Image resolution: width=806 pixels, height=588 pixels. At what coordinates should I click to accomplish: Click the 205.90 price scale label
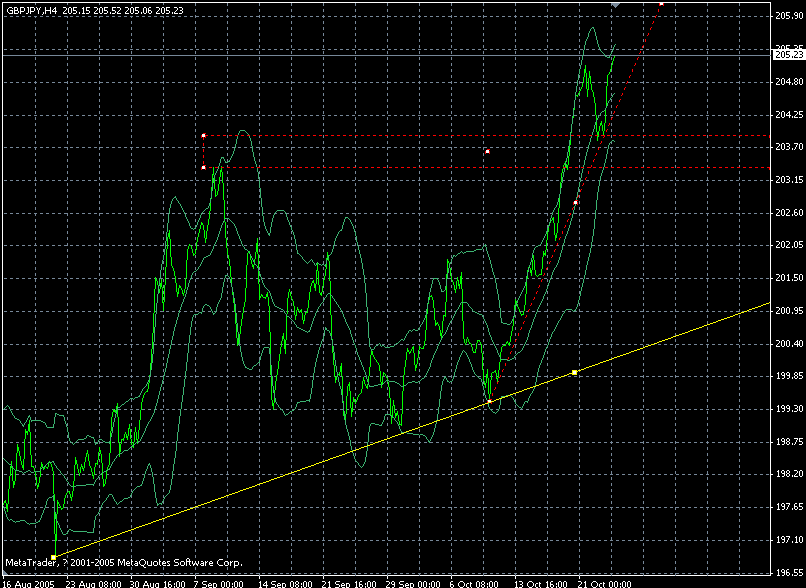[789, 16]
